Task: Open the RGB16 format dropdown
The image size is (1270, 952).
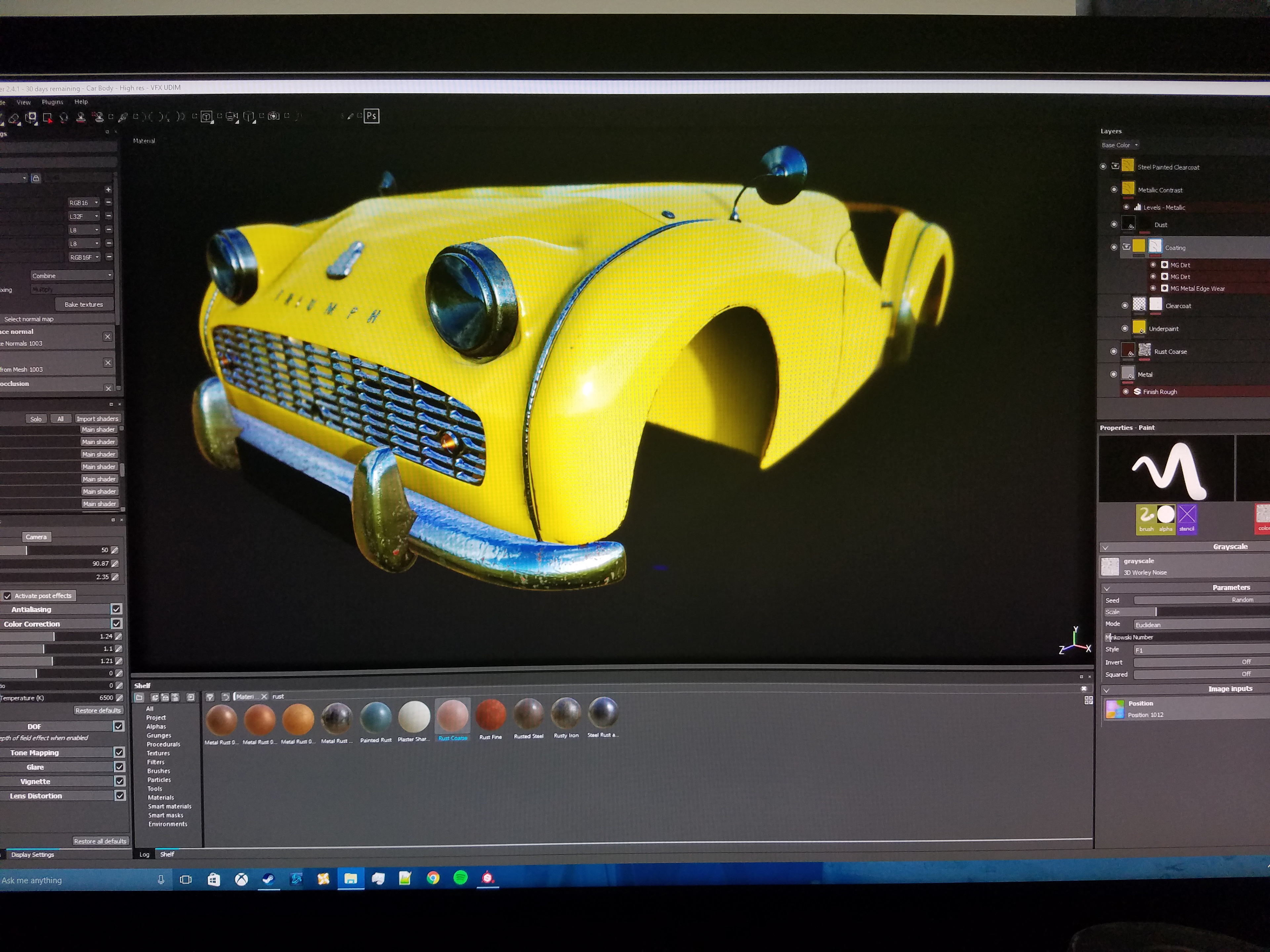Action: (x=84, y=203)
